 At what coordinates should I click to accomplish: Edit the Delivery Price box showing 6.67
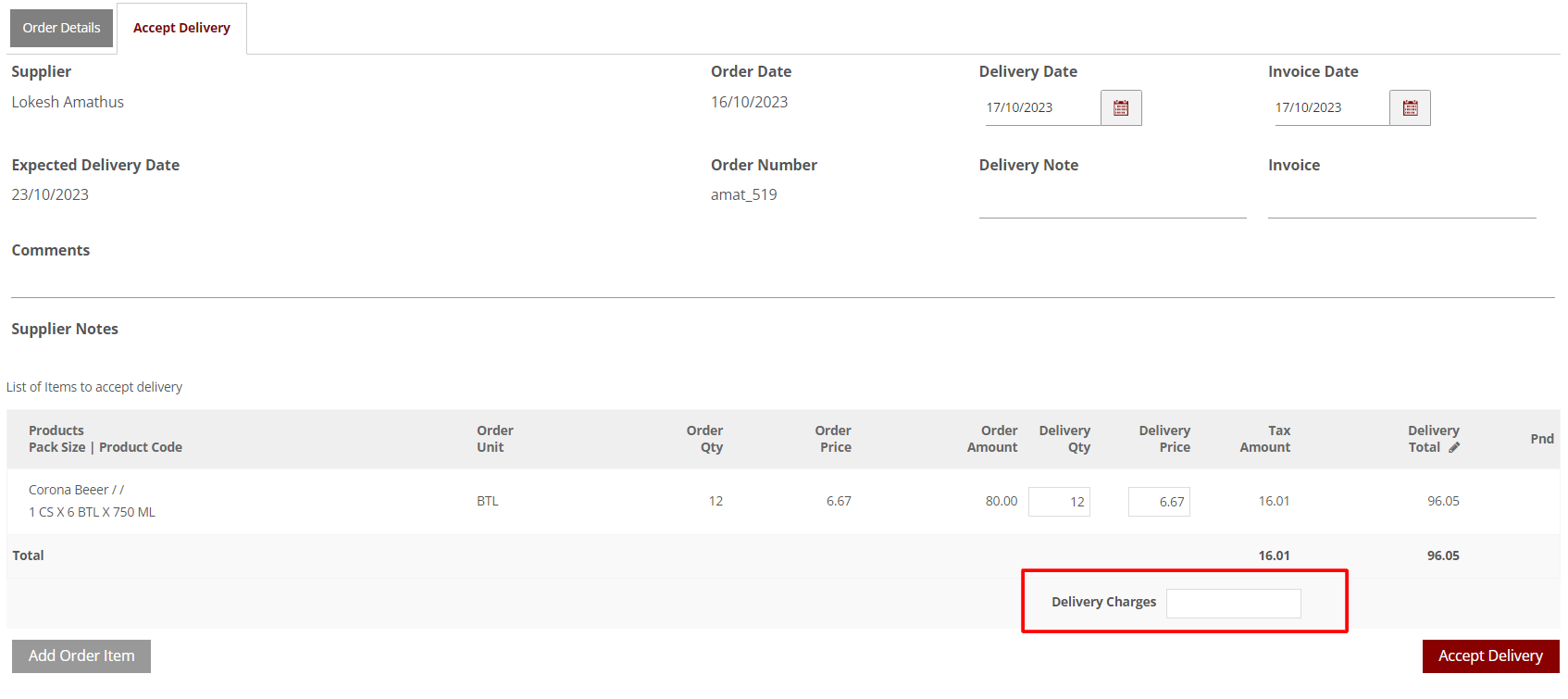click(x=1159, y=502)
